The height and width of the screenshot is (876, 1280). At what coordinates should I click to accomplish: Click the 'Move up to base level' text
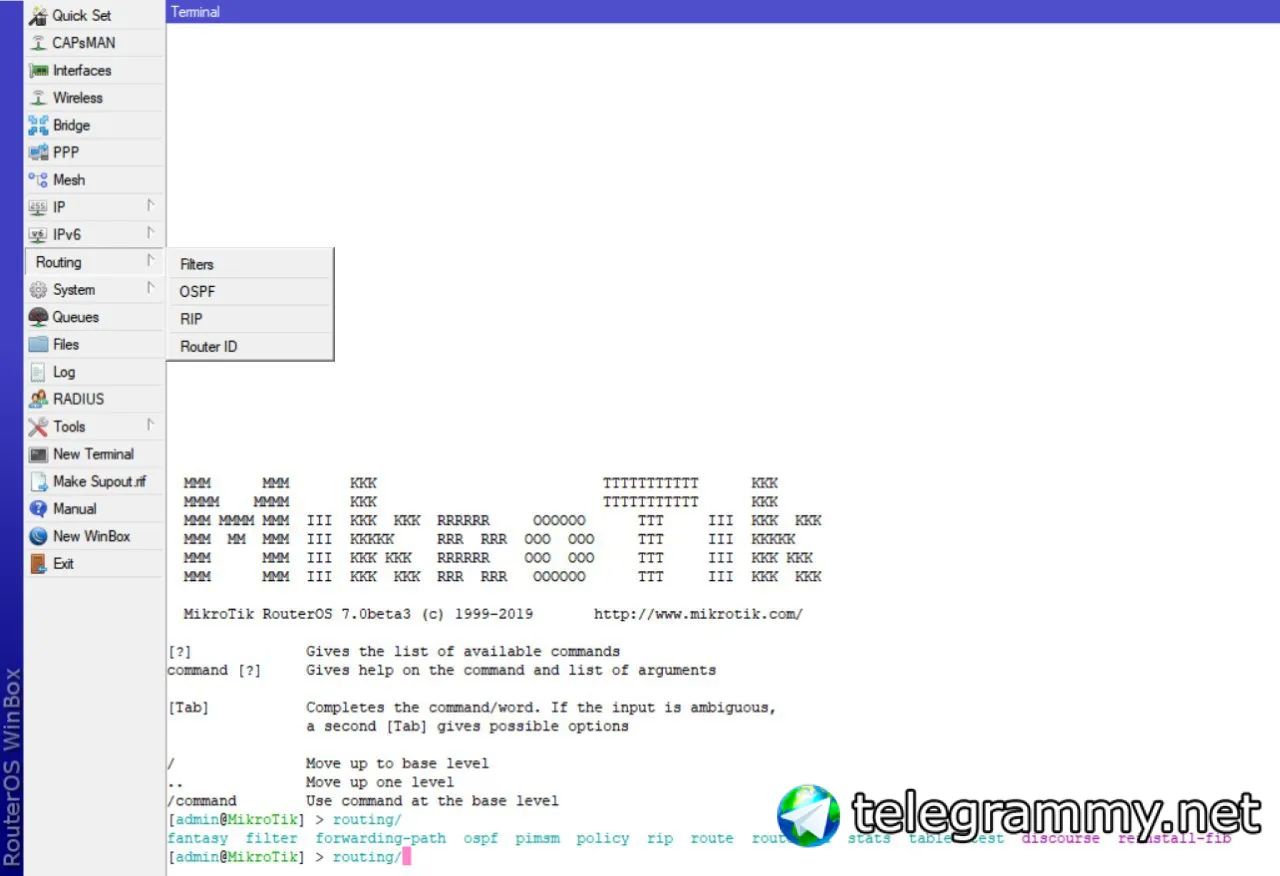pyautogui.click(x=398, y=763)
